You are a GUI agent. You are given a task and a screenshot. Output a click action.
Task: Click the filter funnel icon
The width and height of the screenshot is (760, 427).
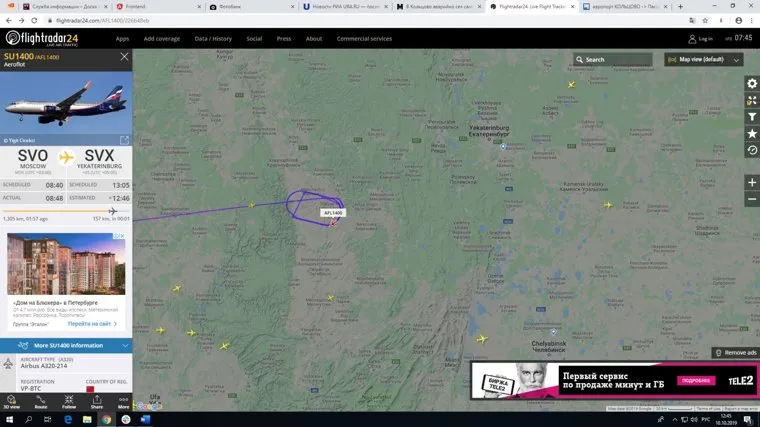[751, 117]
